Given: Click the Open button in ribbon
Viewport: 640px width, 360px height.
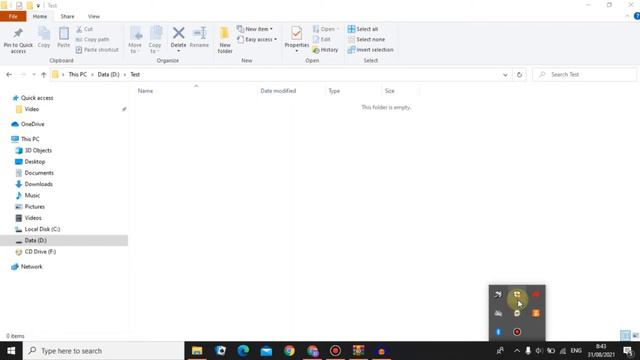Looking at the screenshot, I should (326, 29).
